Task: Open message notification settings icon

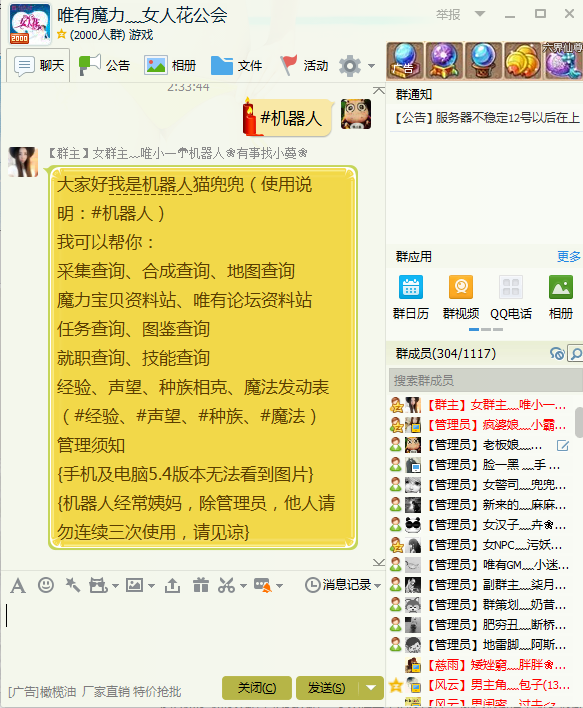Action: pyautogui.click(x=263, y=585)
